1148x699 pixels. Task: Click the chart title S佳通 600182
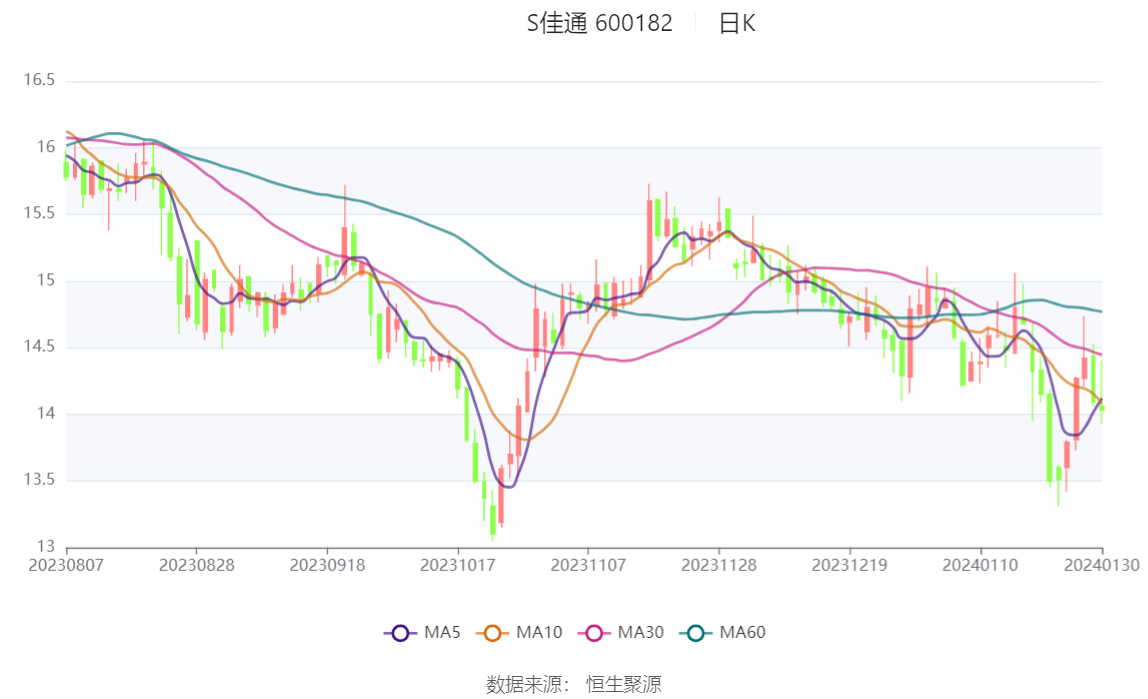(600, 24)
